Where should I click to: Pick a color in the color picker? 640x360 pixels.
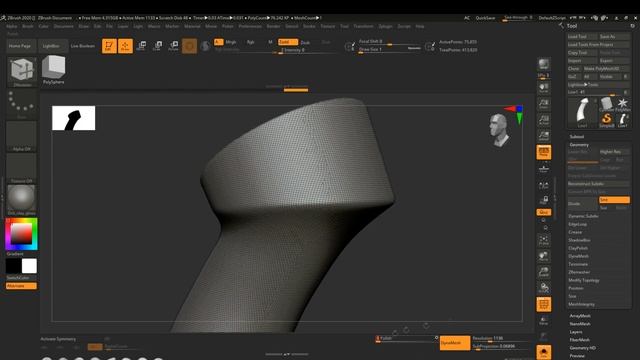(x=21, y=234)
